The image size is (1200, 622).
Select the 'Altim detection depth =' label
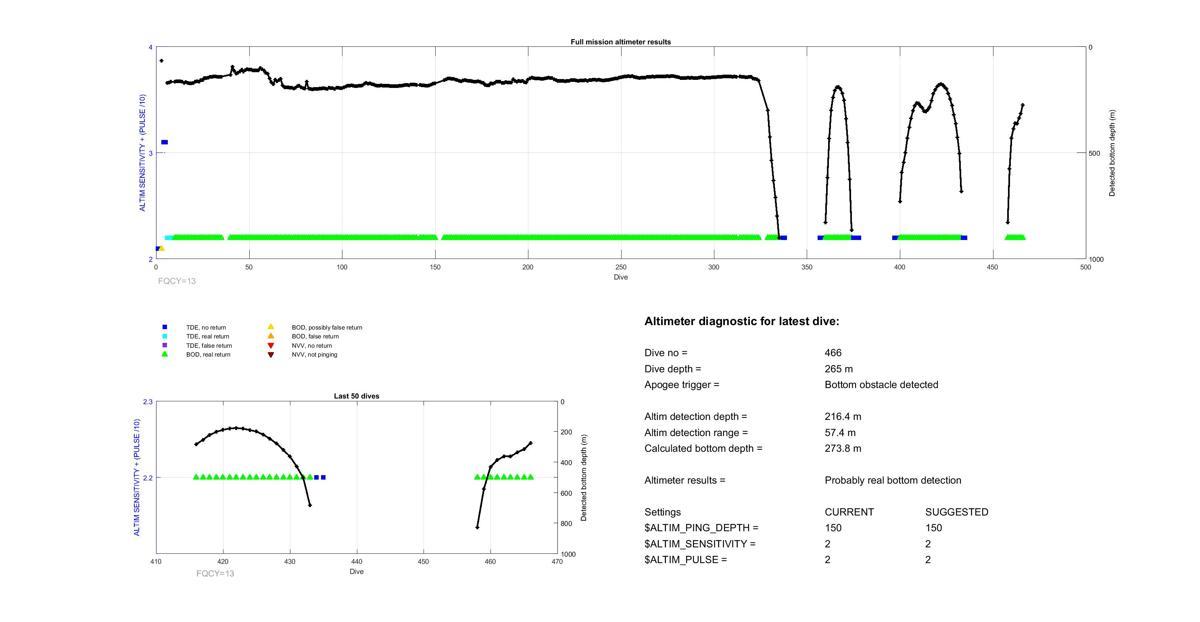click(696, 417)
